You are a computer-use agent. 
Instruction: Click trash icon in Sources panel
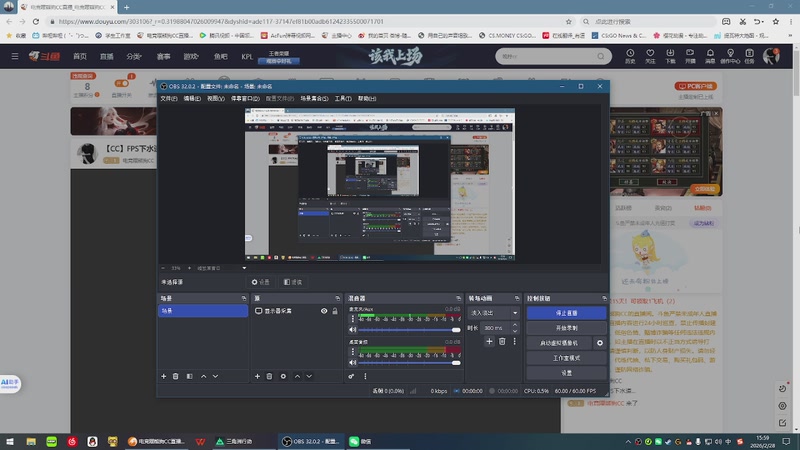[x=269, y=377]
